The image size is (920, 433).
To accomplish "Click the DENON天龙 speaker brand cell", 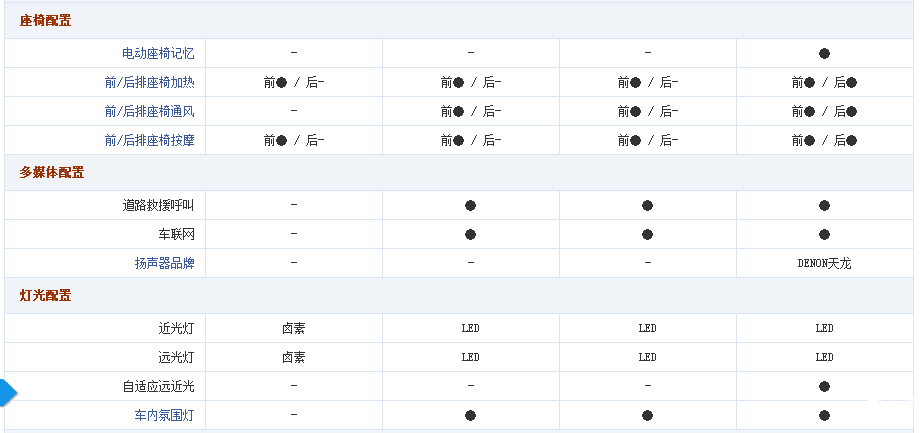I will tap(824, 264).
